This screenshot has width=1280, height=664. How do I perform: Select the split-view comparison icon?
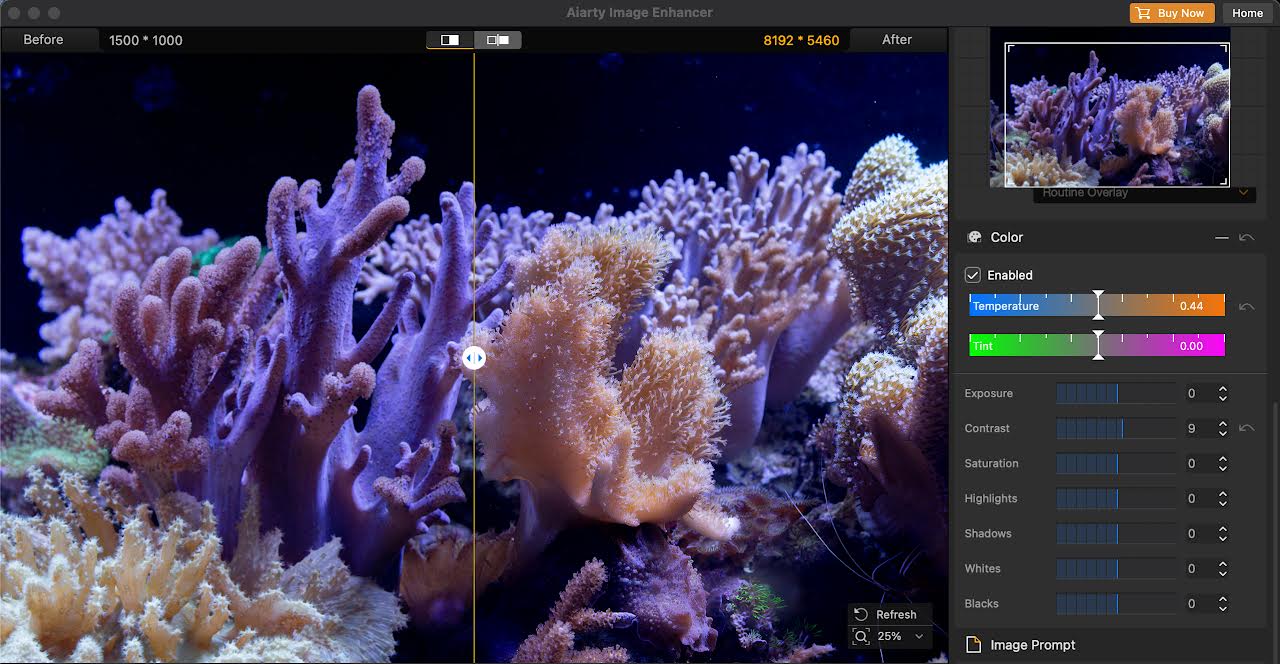pos(448,39)
